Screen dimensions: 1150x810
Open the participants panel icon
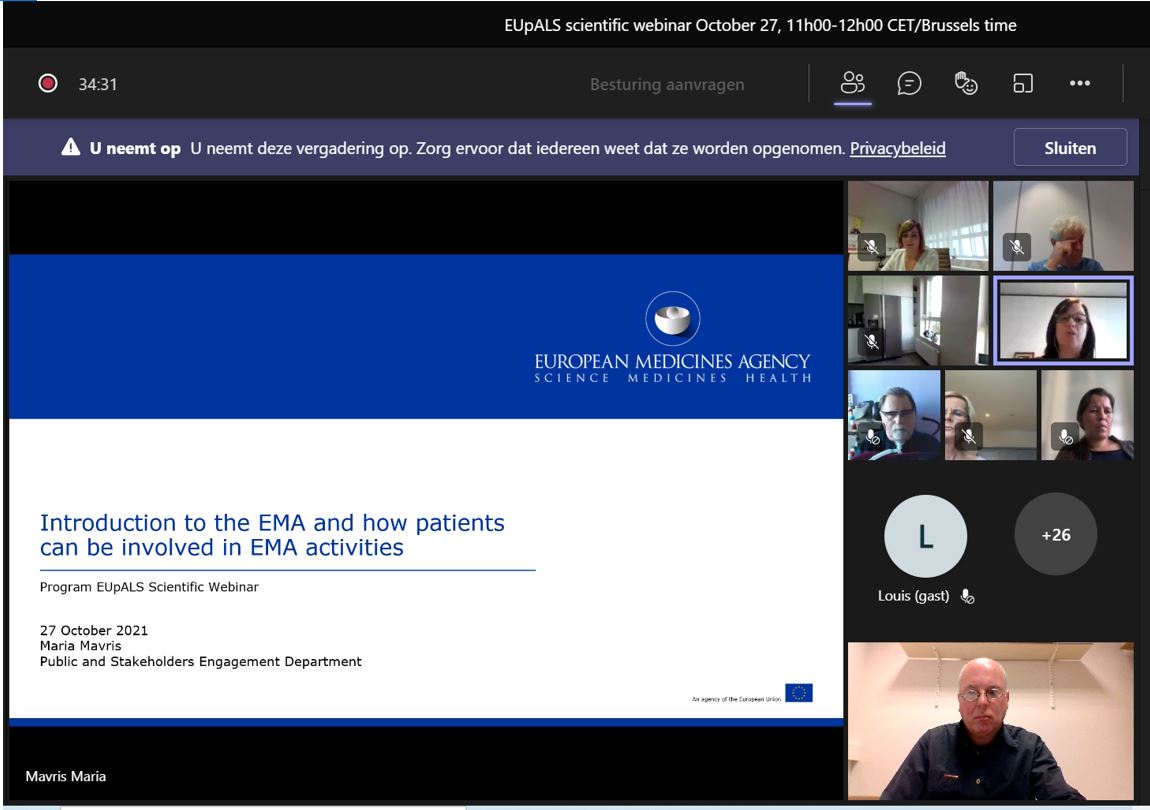(852, 83)
